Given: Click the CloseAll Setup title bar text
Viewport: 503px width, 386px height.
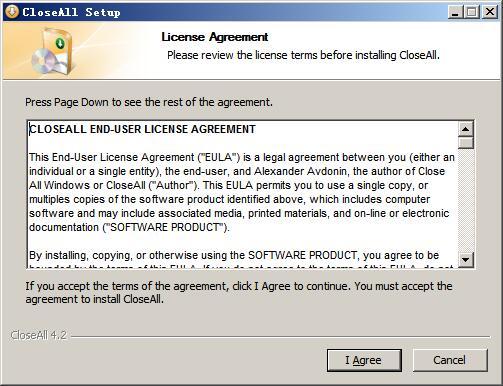Looking at the screenshot, I should (71, 12).
